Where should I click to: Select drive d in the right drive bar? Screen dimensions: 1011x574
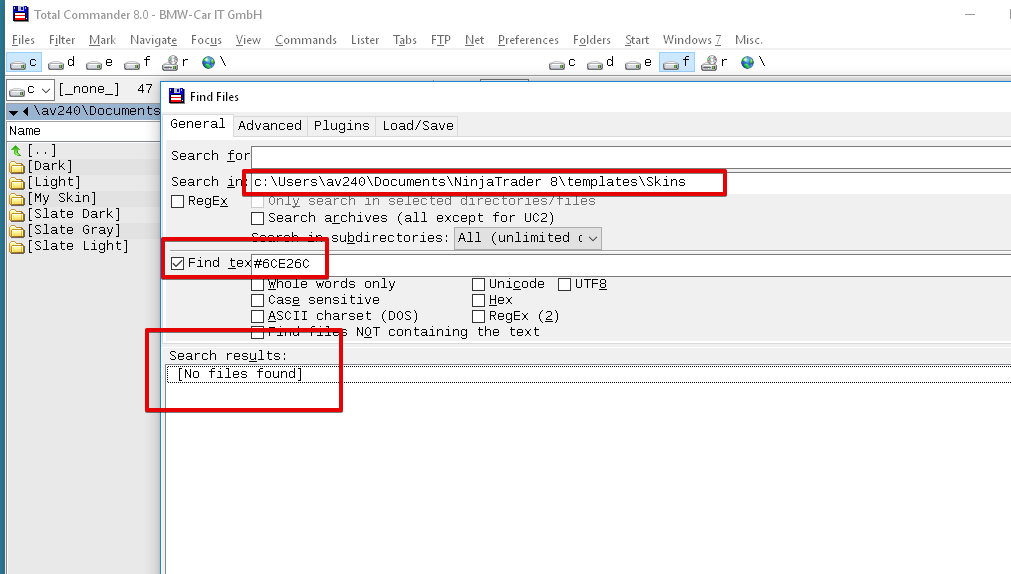601,63
